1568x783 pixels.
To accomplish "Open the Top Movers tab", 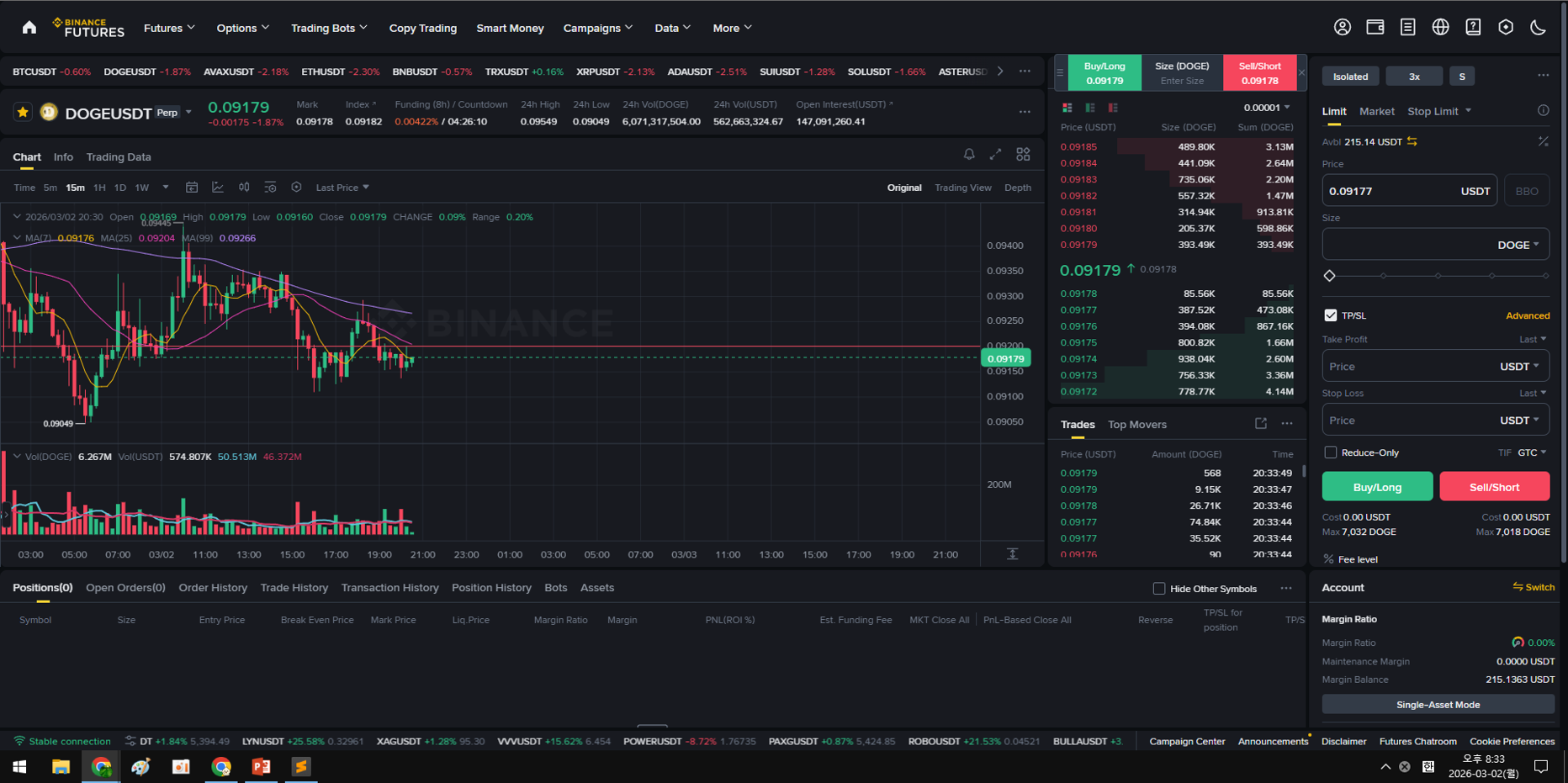I will tap(1137, 425).
